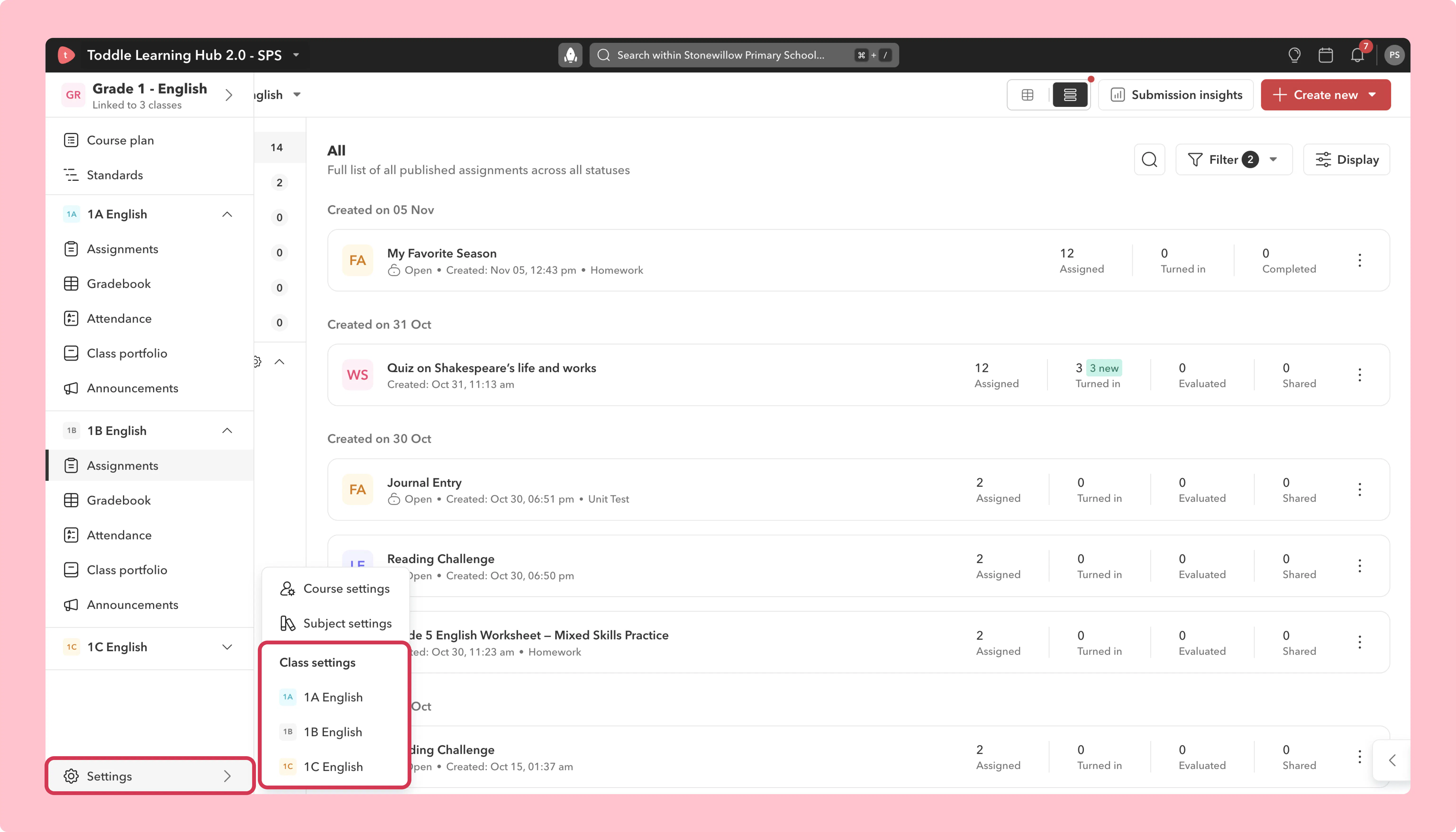Open the notifications bell
This screenshot has height=832, width=1456.
click(x=1357, y=55)
